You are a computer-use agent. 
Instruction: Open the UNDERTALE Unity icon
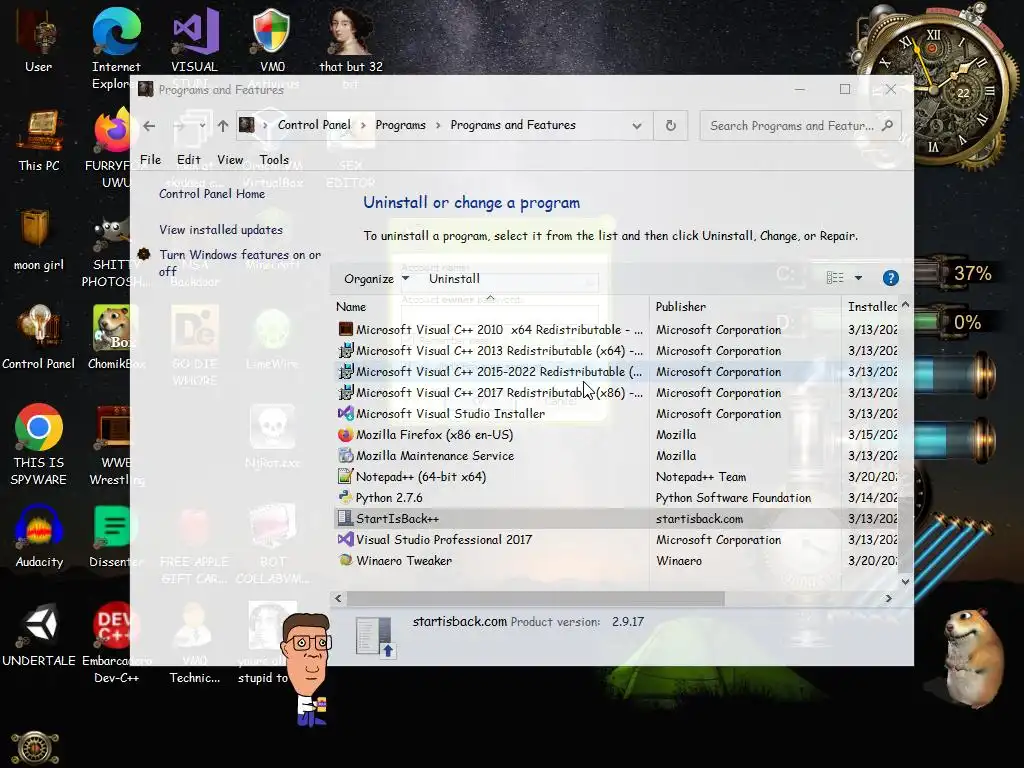click(x=39, y=635)
